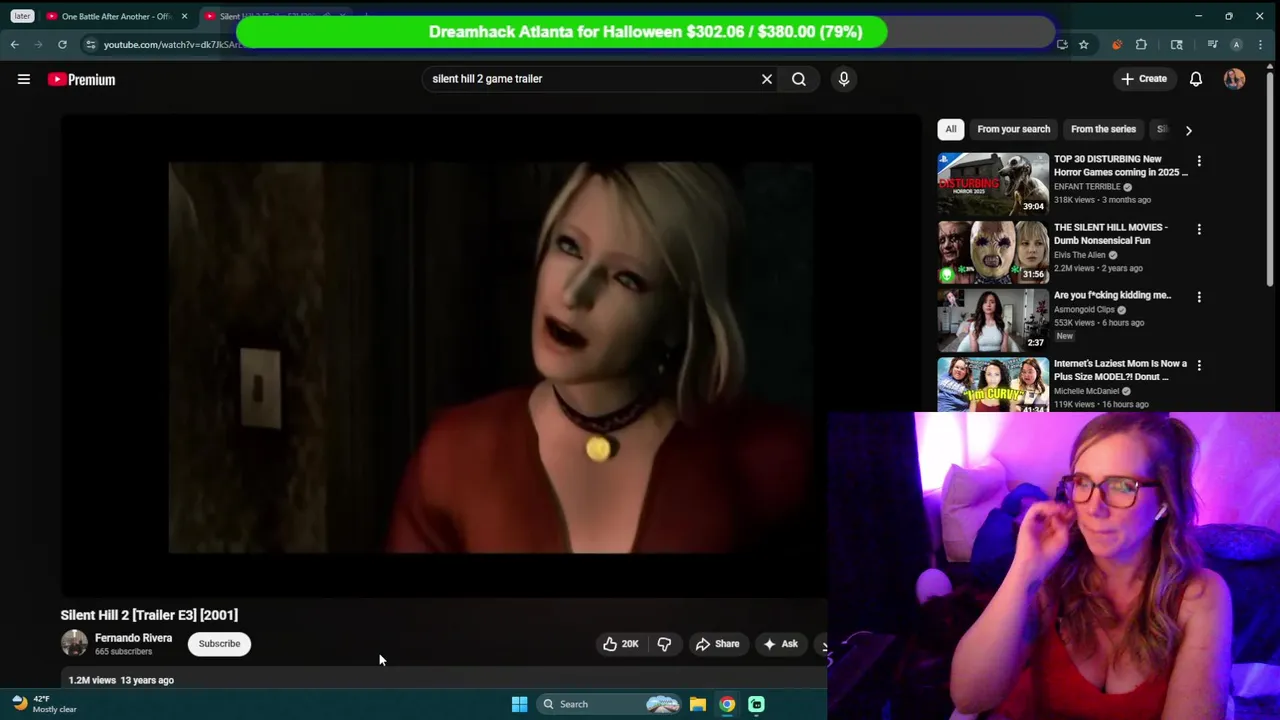This screenshot has width=1280, height=720.
Task: Go forward in the browser
Action: click(38, 44)
